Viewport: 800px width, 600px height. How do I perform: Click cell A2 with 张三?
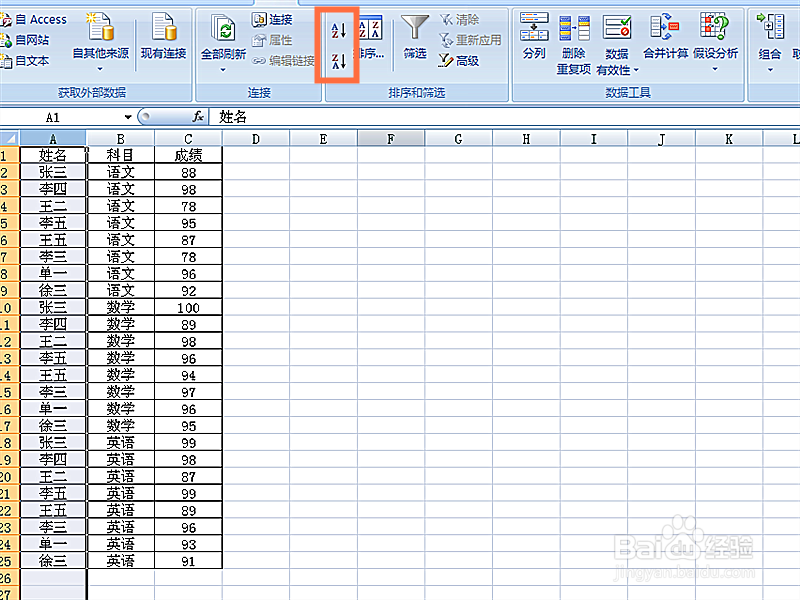coord(53,172)
